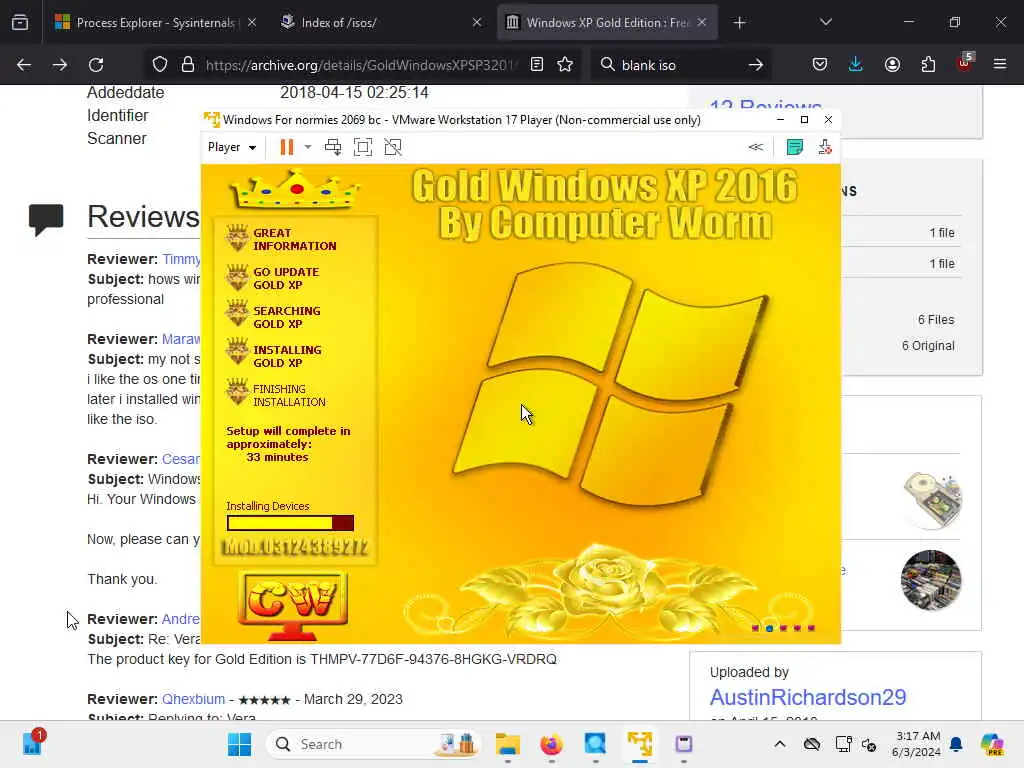Click the taskbar Search box

[374, 744]
